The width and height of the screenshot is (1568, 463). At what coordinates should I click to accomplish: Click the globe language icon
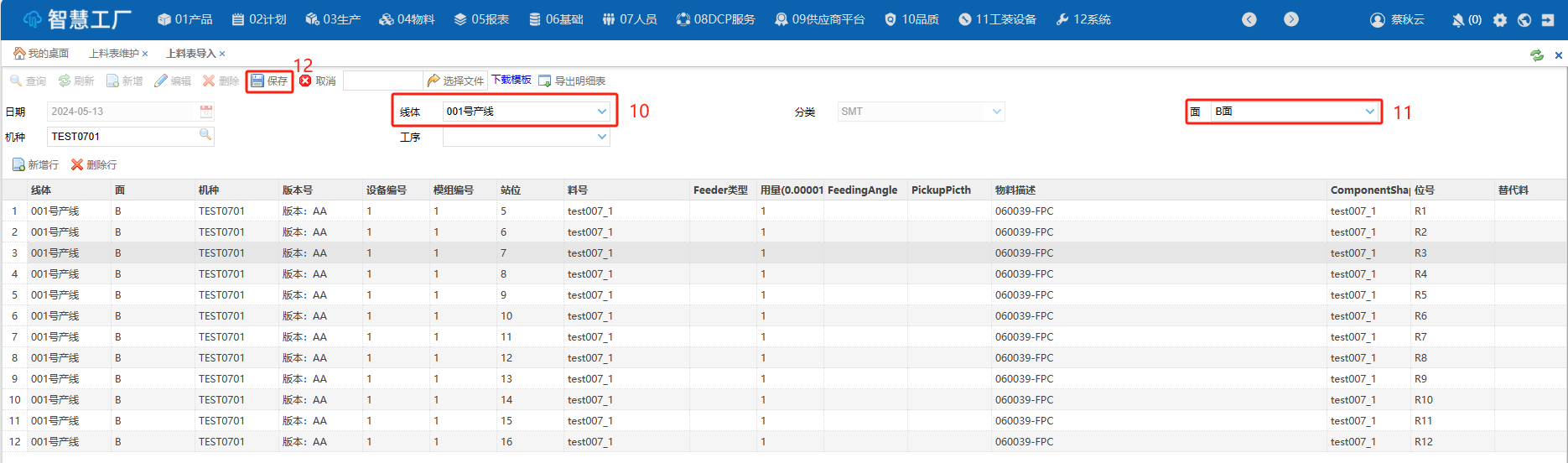pos(1524,19)
